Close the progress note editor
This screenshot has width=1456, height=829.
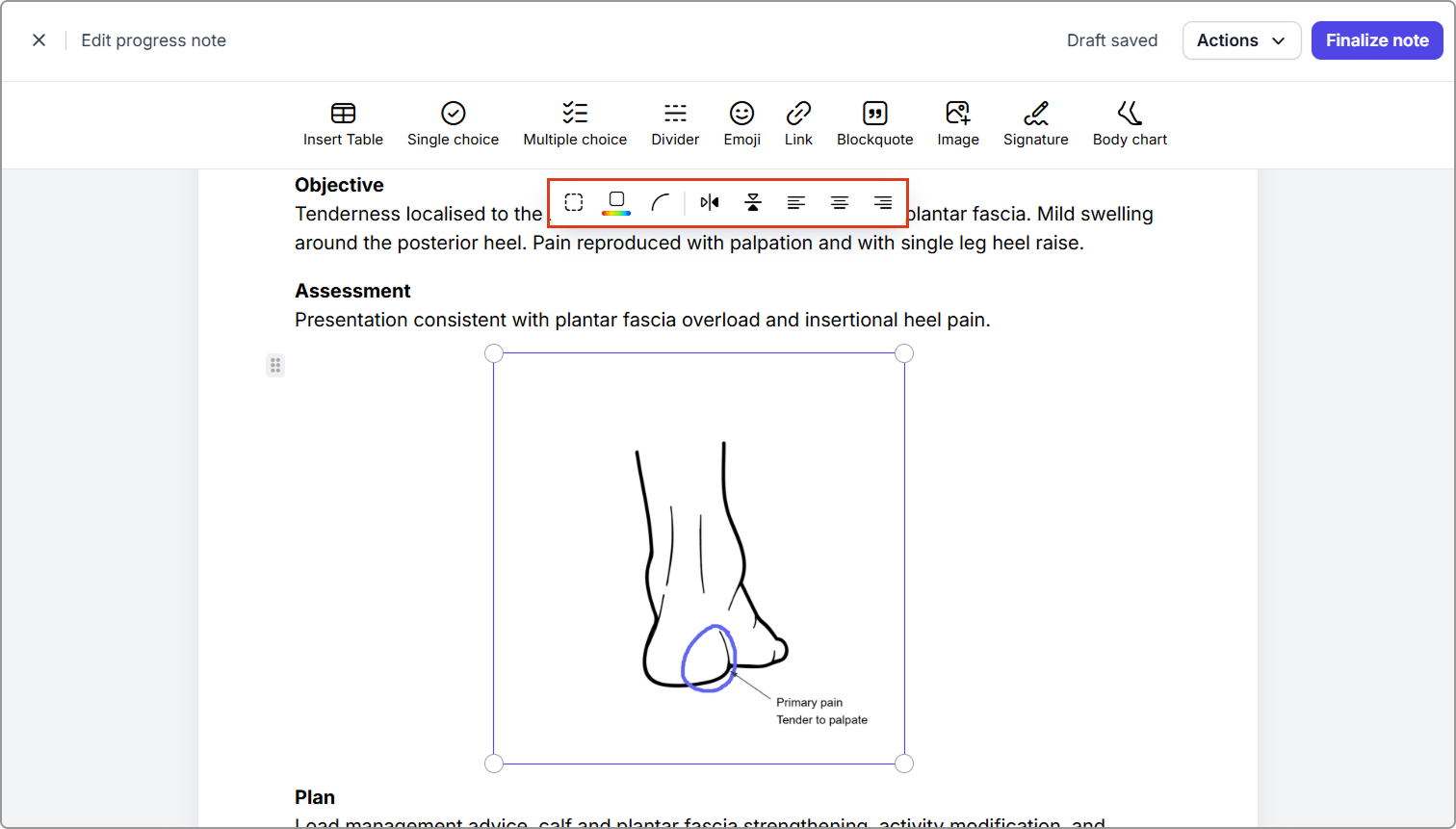tap(39, 40)
